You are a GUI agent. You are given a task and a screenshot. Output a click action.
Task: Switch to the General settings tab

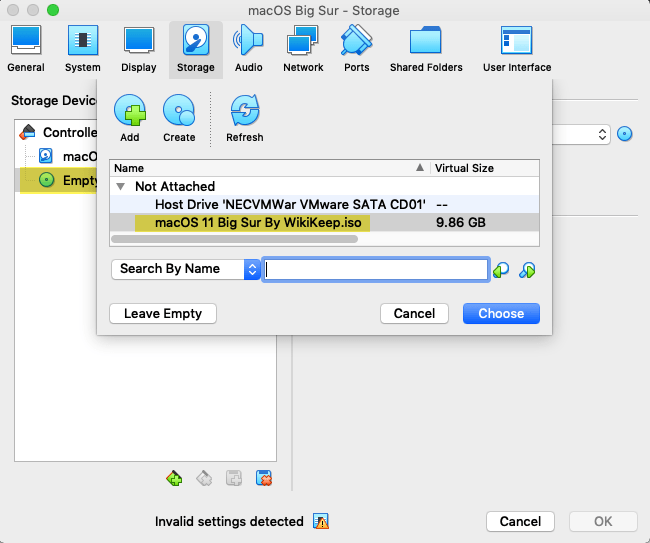tap(26, 47)
